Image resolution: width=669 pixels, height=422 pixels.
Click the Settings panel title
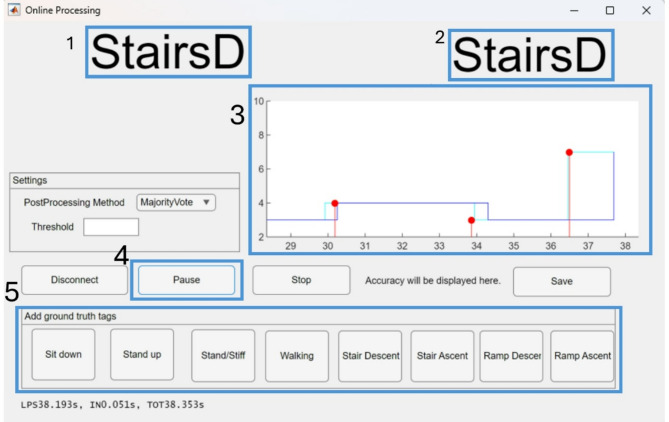30,180
